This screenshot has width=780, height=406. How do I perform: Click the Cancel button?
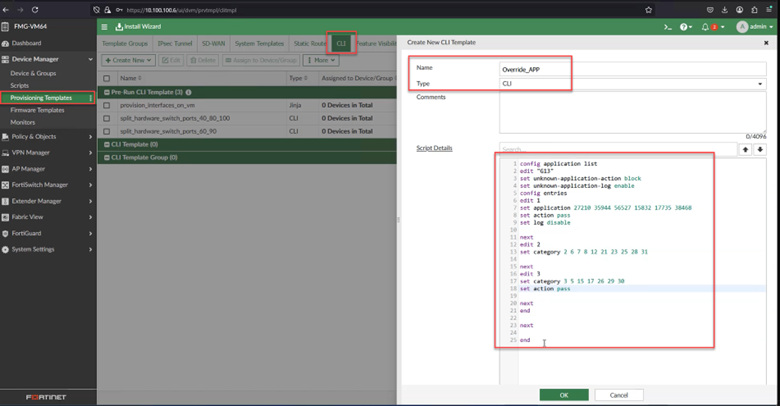pos(619,395)
